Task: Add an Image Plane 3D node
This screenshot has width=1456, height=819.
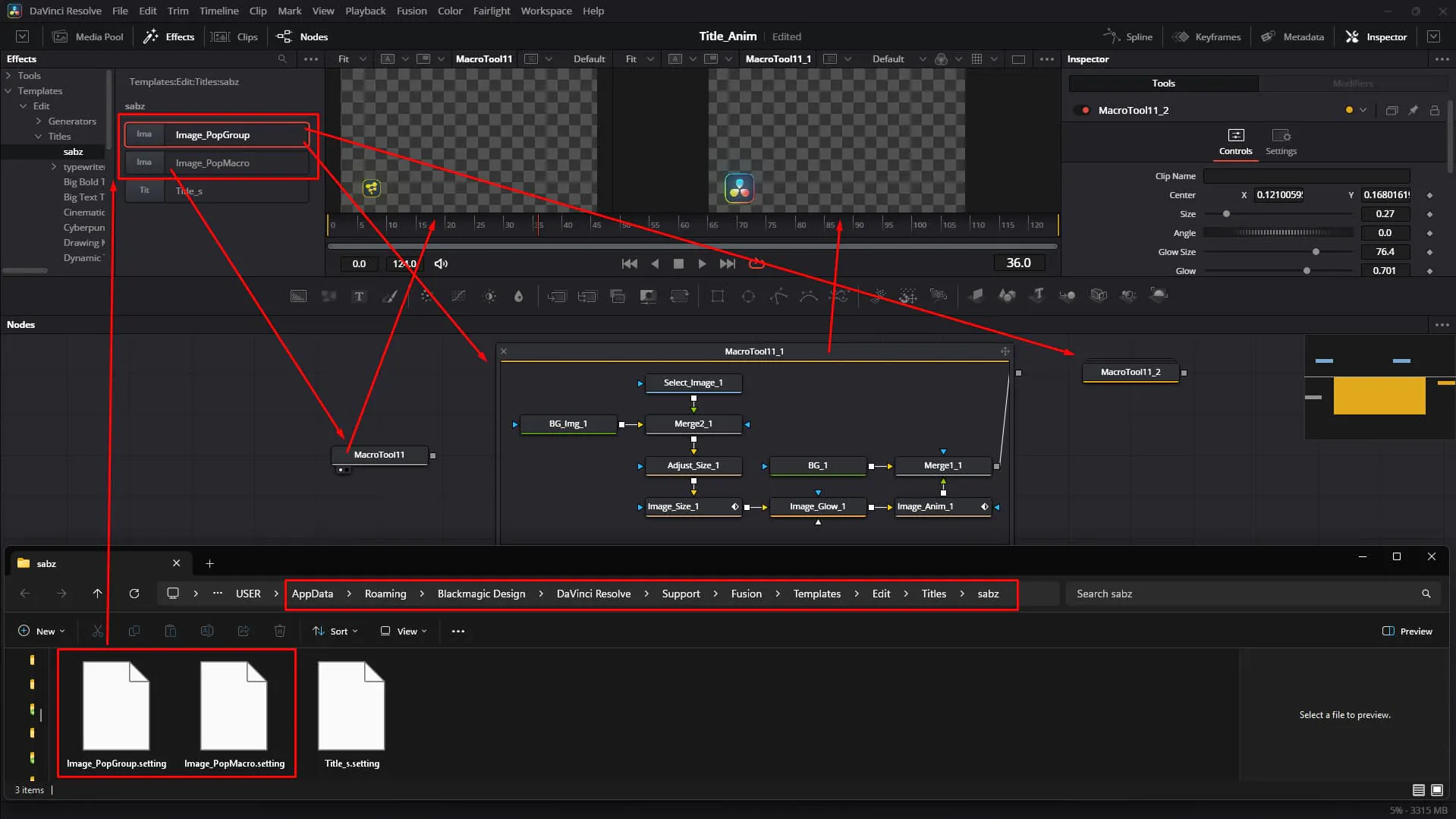Action: 976,296
